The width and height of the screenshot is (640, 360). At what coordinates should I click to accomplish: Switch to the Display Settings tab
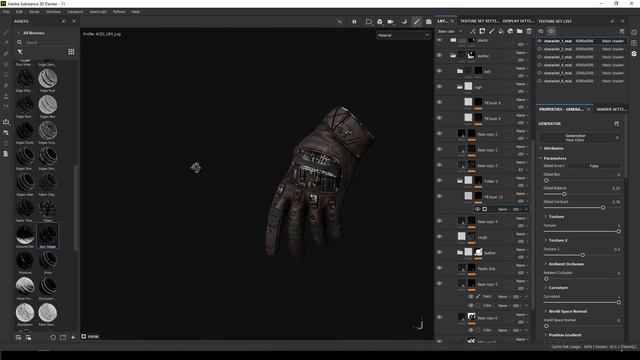point(518,21)
